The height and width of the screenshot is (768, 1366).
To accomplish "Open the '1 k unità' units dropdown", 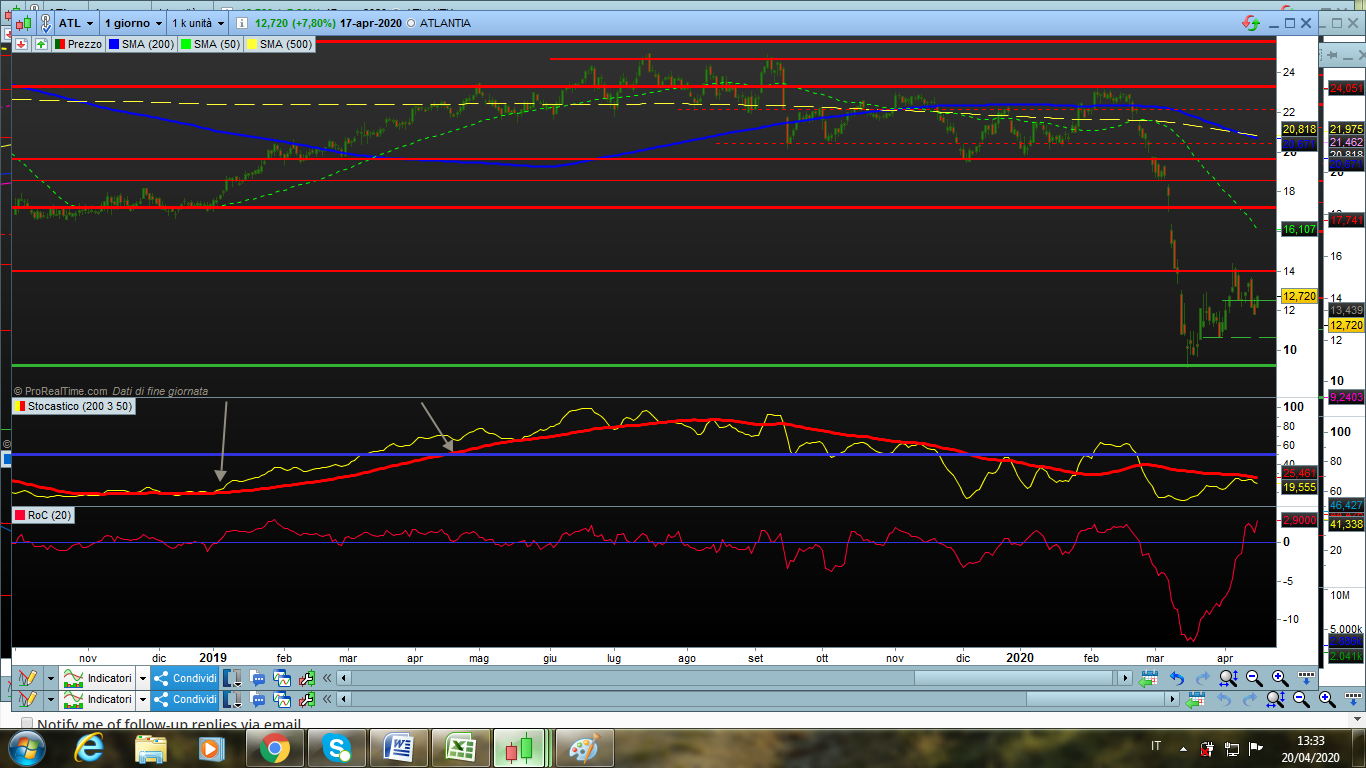I will [198, 22].
